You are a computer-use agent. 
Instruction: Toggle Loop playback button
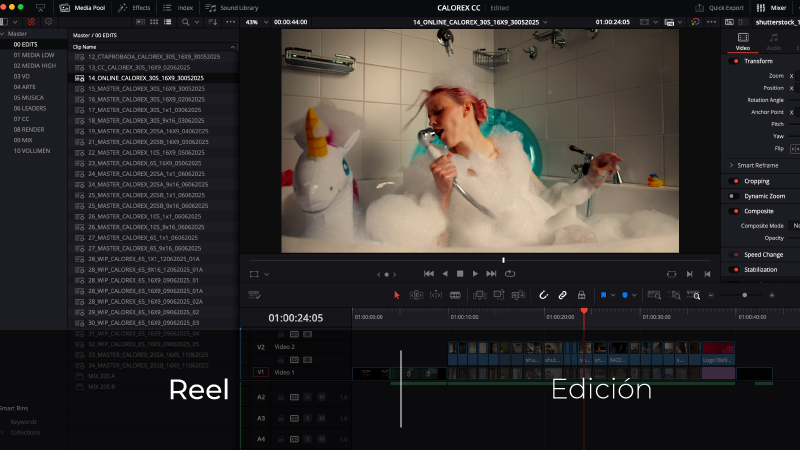pyautogui.click(x=510, y=274)
